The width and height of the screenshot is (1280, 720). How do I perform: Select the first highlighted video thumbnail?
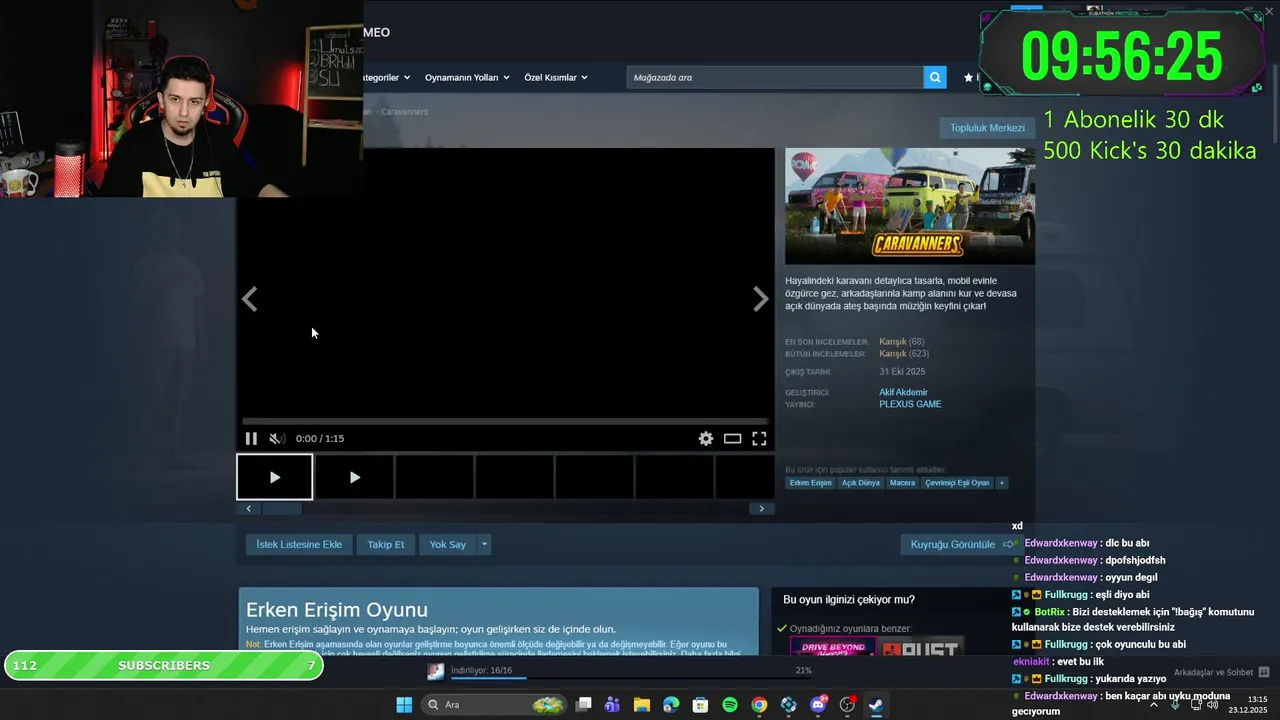coord(275,477)
